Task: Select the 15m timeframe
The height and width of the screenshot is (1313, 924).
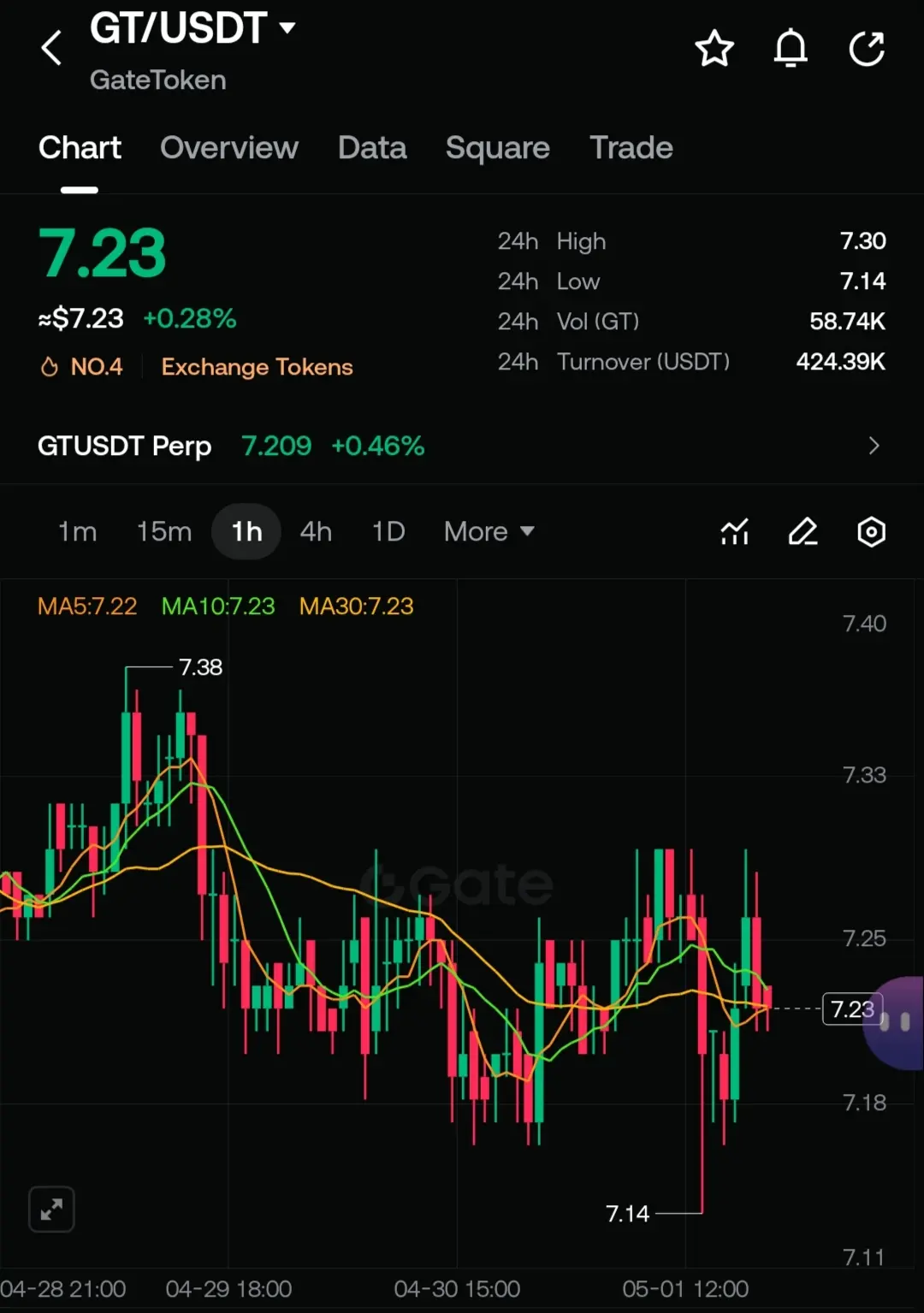Action: (164, 531)
